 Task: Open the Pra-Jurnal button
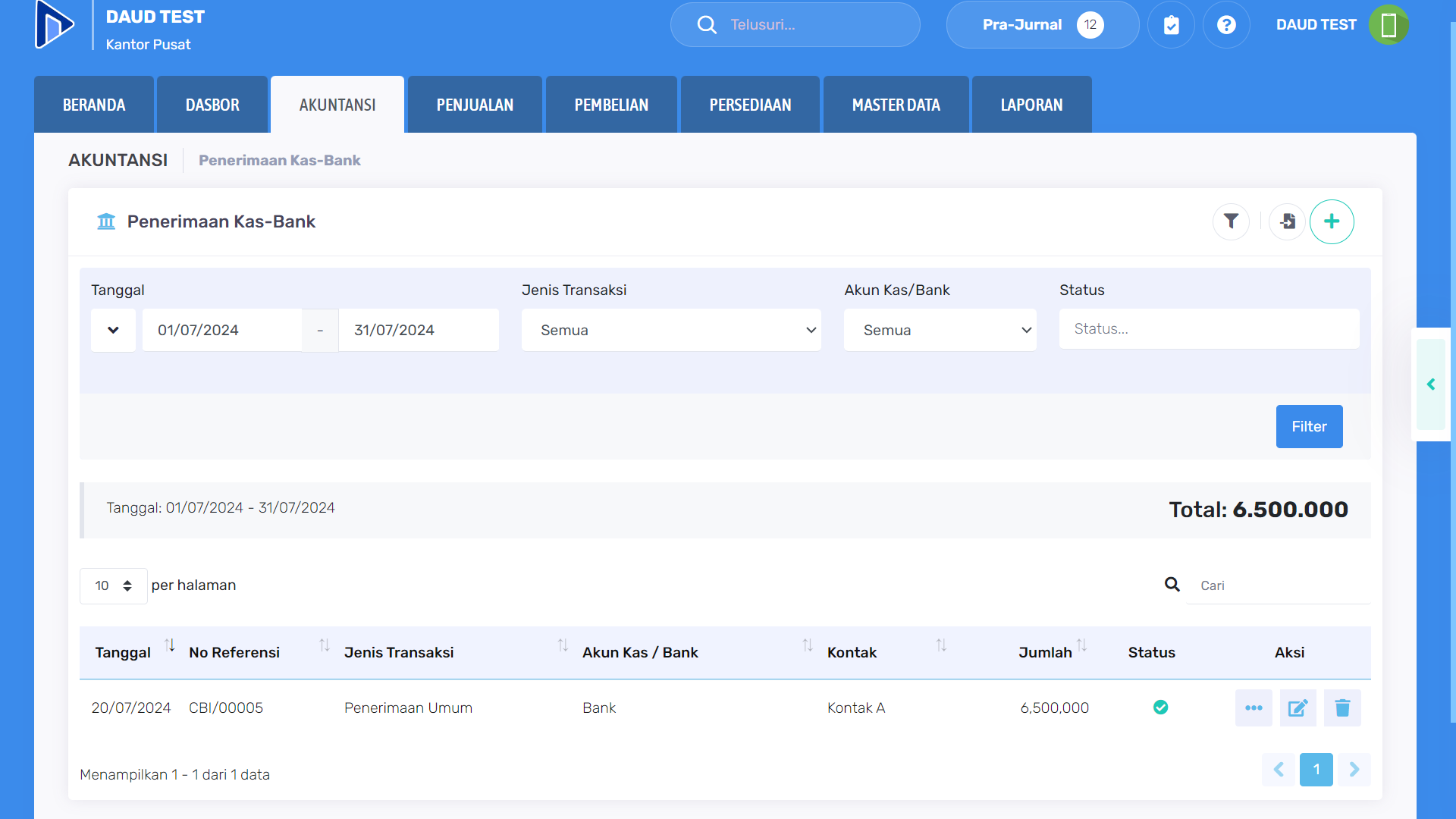[1042, 25]
